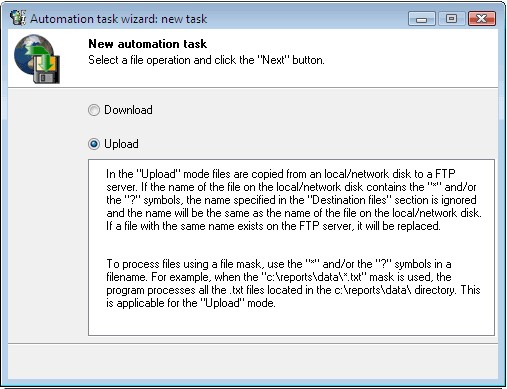
Task: Click the Download option label
Action: [x=128, y=110]
